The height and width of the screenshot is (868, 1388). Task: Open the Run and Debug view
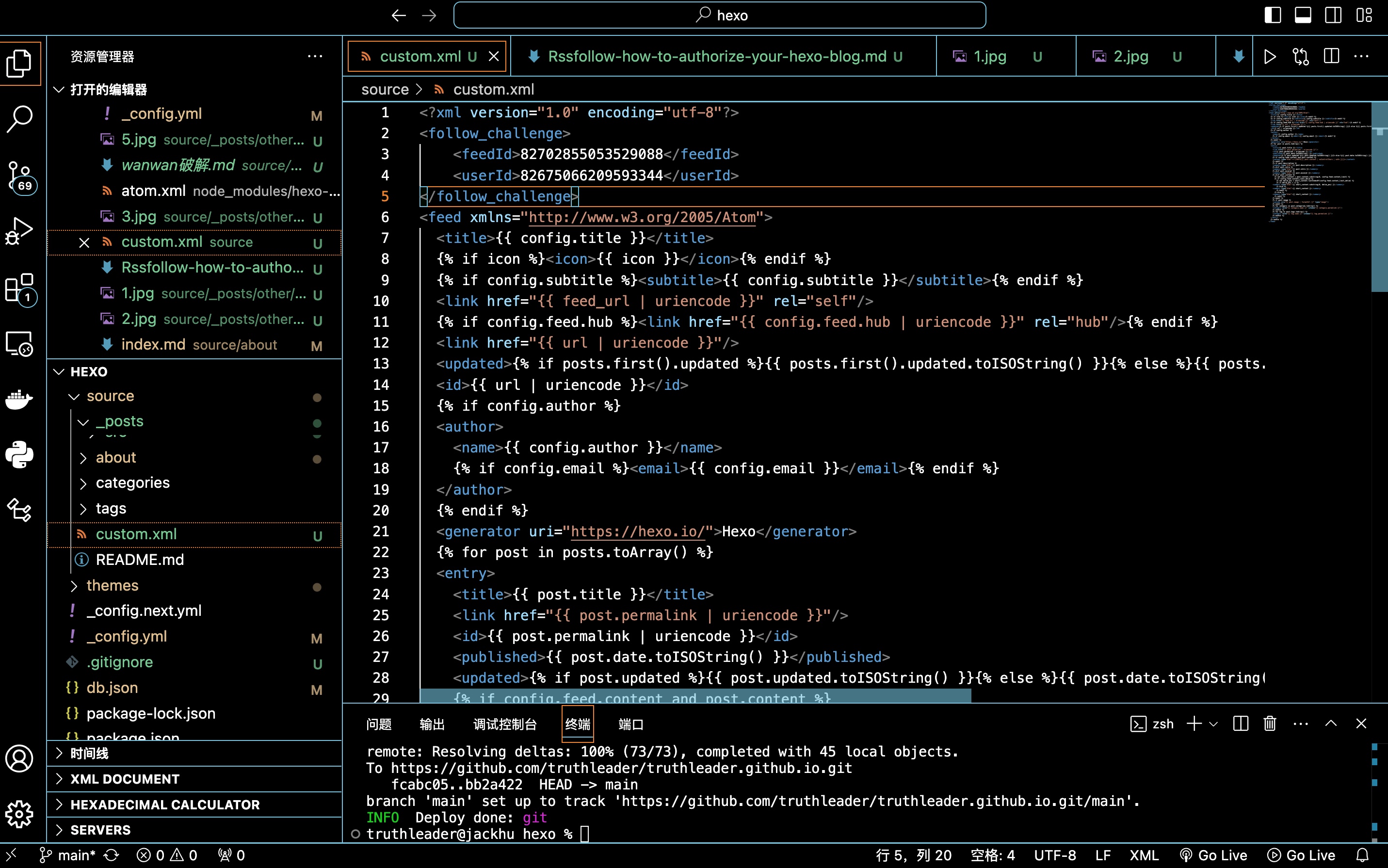19,231
